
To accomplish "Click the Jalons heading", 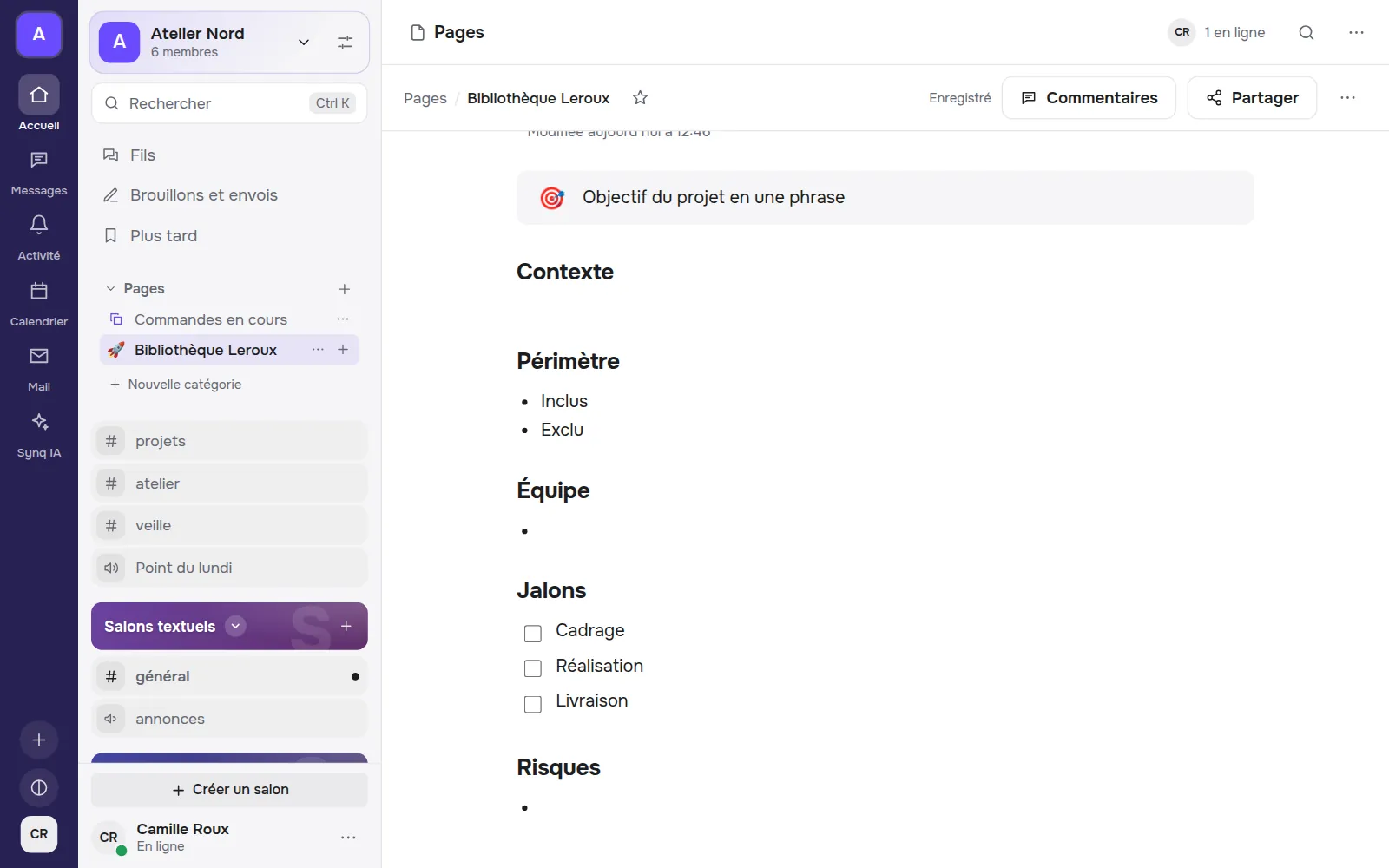I will click(551, 590).
